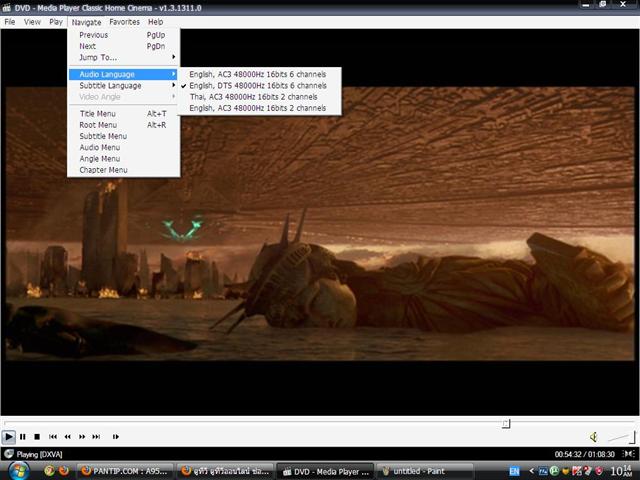Switch to the Thai-titled Firefox taskbar button
The height and width of the screenshot is (480, 640).
[226, 471]
